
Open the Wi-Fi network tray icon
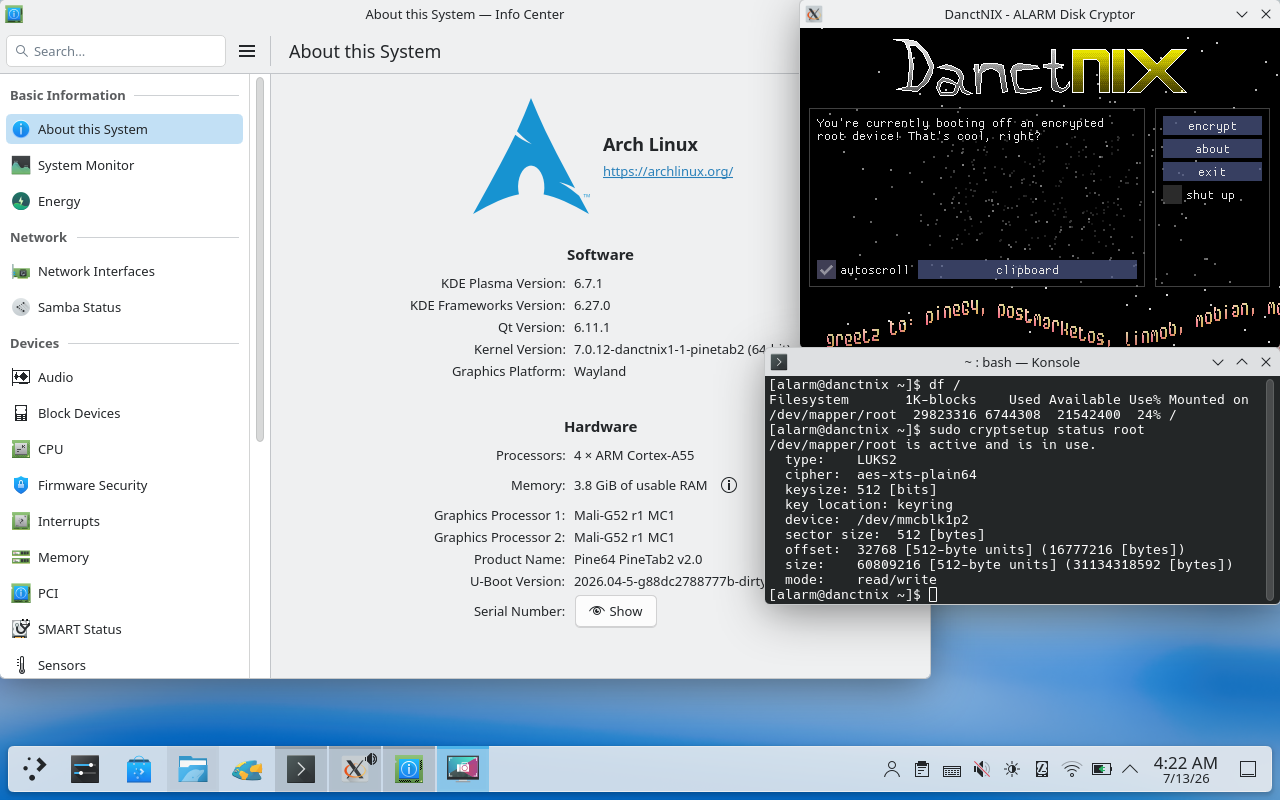pos(1072,769)
